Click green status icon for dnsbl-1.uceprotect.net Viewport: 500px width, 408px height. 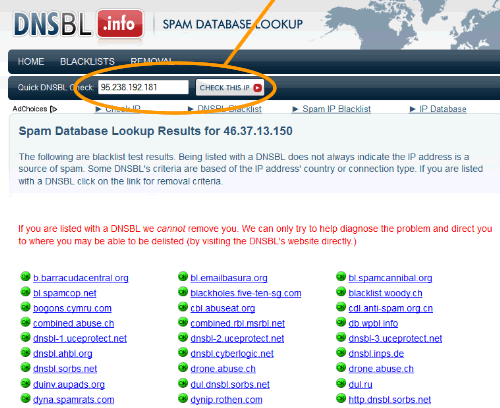coord(25,337)
